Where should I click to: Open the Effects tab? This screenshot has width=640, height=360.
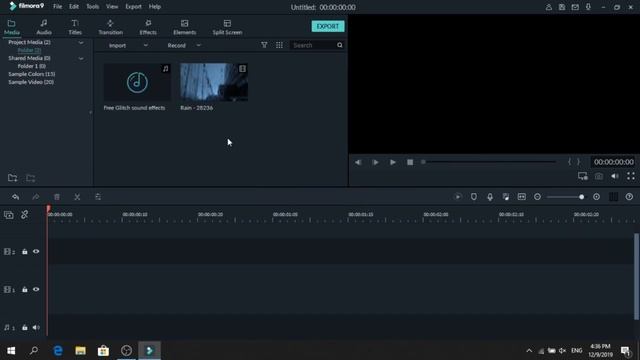click(148, 27)
